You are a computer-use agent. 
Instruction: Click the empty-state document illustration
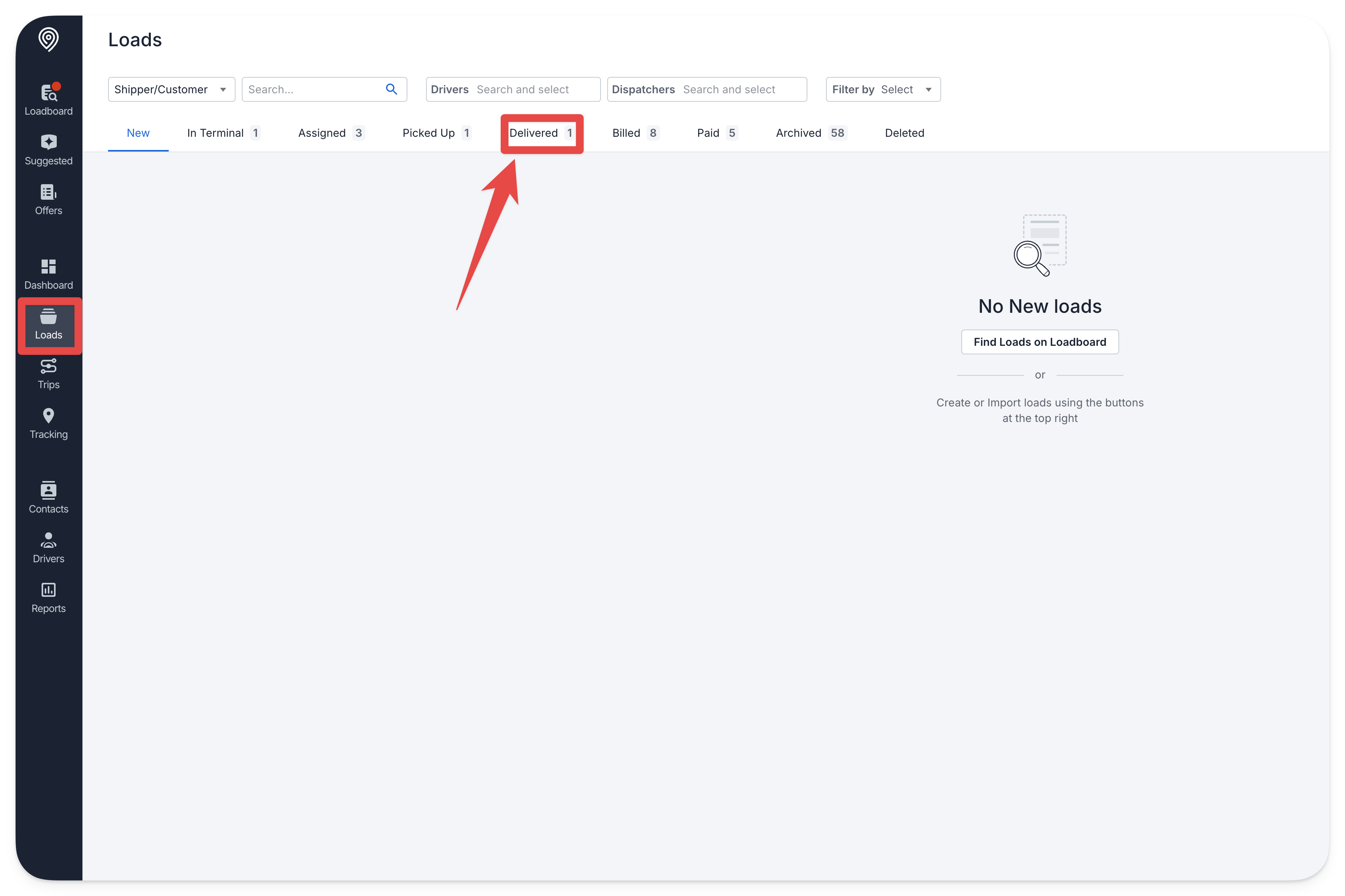point(1040,245)
